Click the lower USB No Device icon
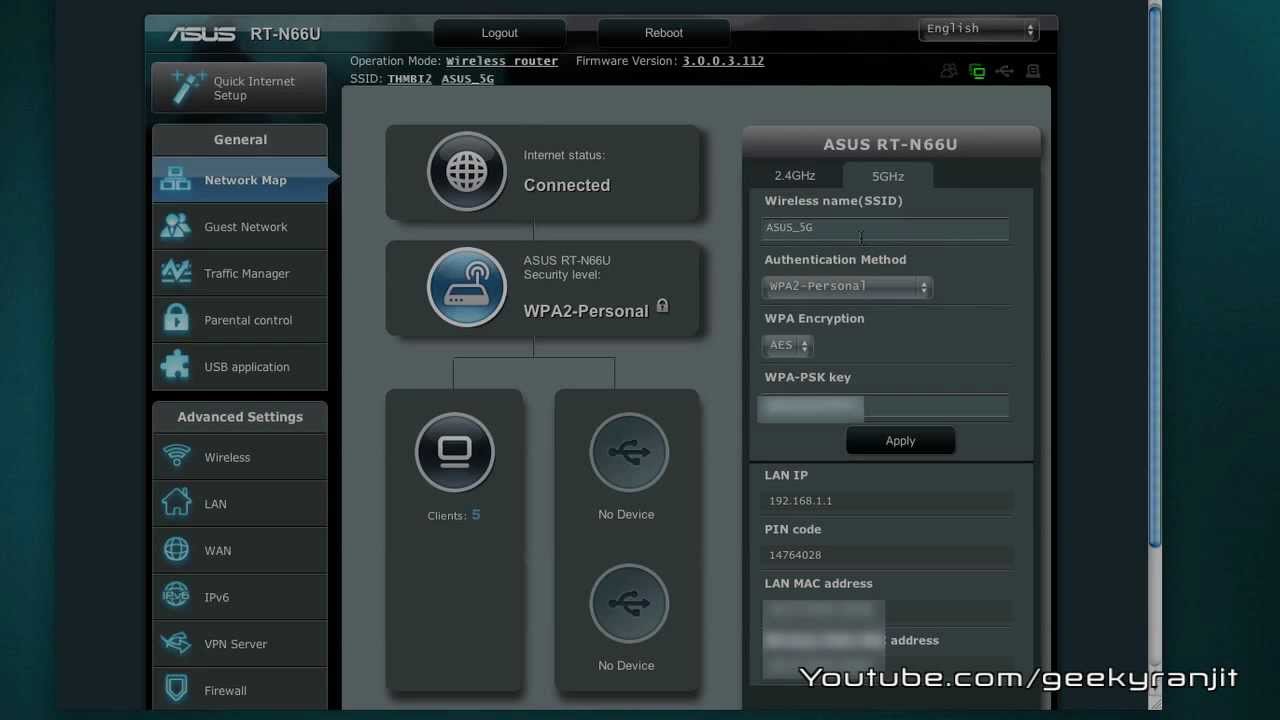Screen dimensions: 1280x720 629,603
